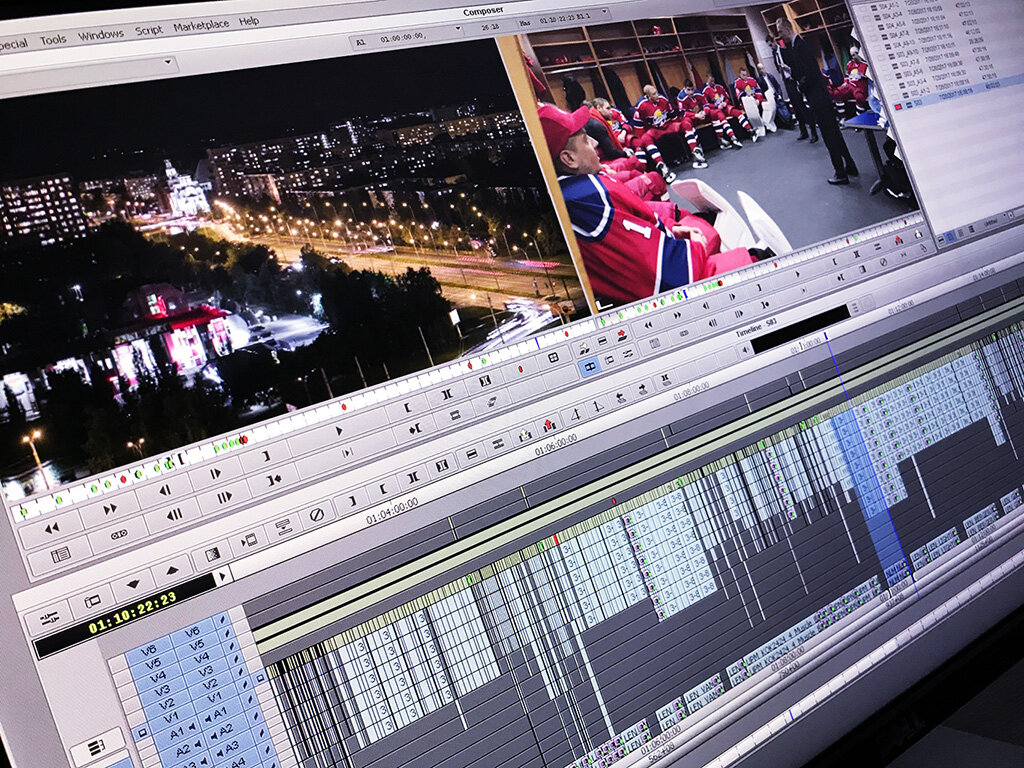
Task: Click the video quality icon in timeline toolbar
Action: (249, 540)
